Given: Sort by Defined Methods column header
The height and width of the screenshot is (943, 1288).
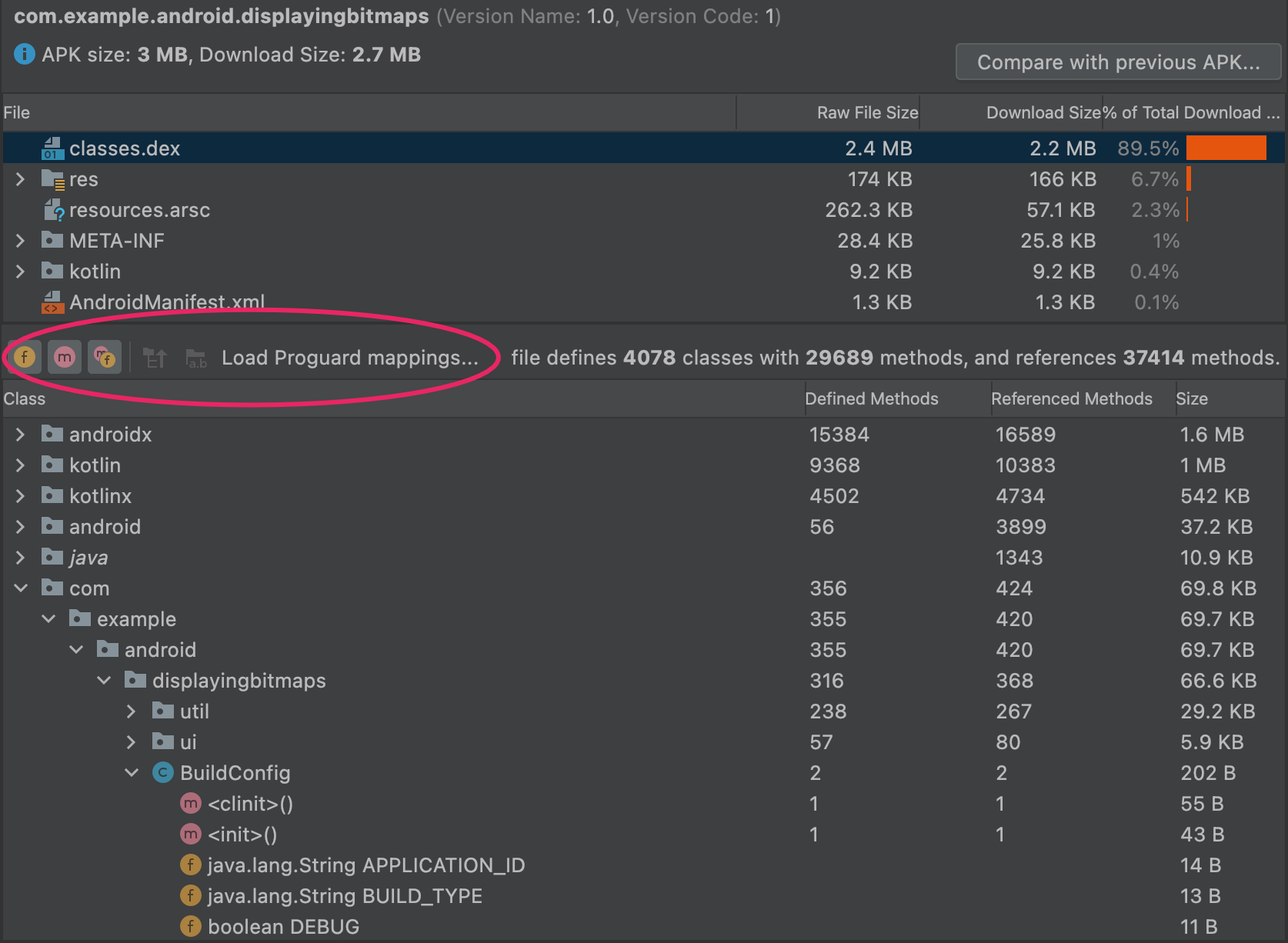Looking at the screenshot, I should pyautogui.click(x=871, y=398).
